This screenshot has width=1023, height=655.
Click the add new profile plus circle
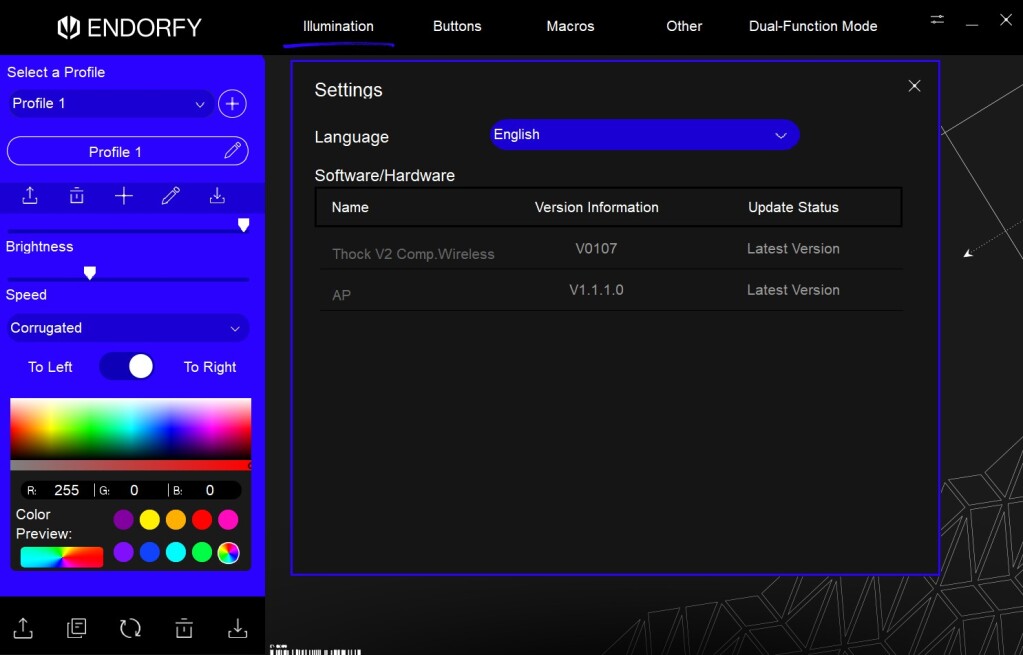[232, 104]
